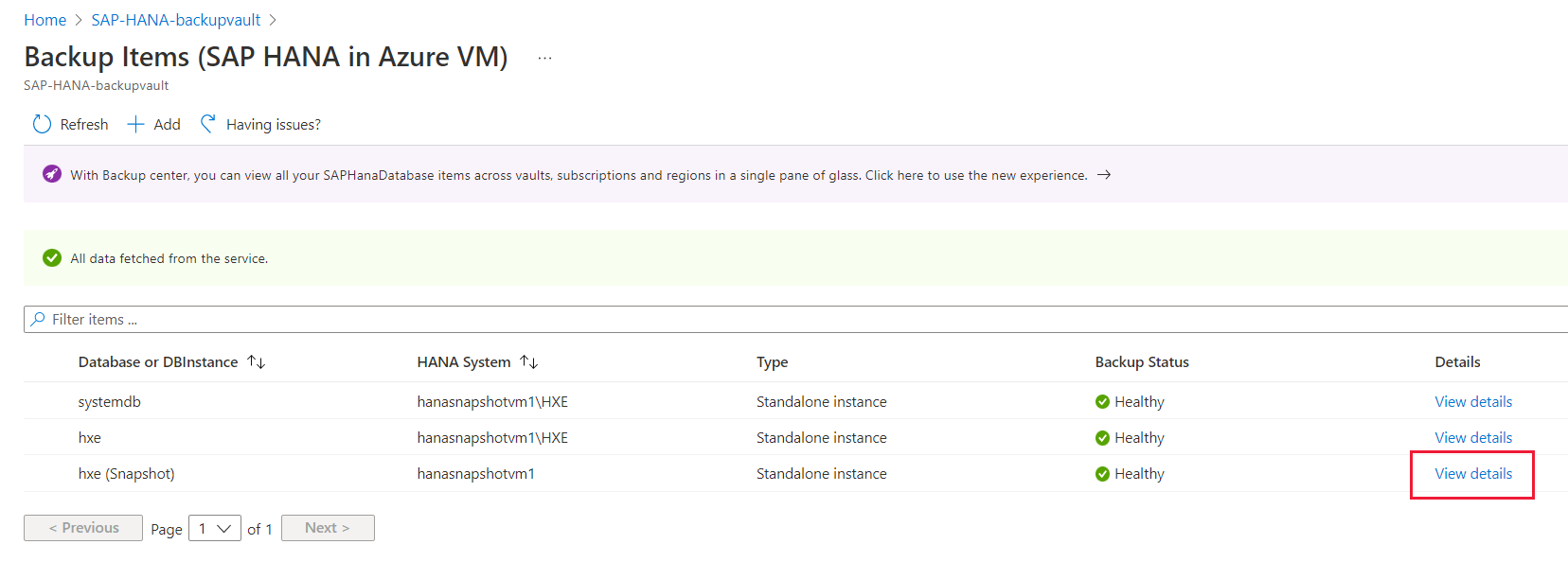Click the Type column header
The width and height of the screenshot is (1568, 562).
point(772,361)
